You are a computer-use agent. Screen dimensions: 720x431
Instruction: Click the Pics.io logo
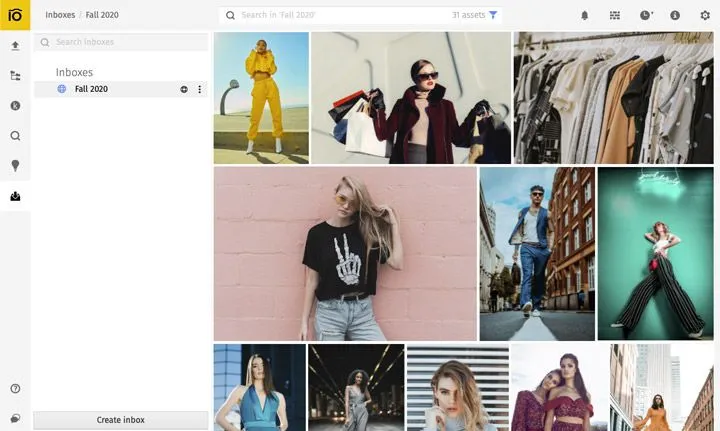pyautogui.click(x=15, y=15)
